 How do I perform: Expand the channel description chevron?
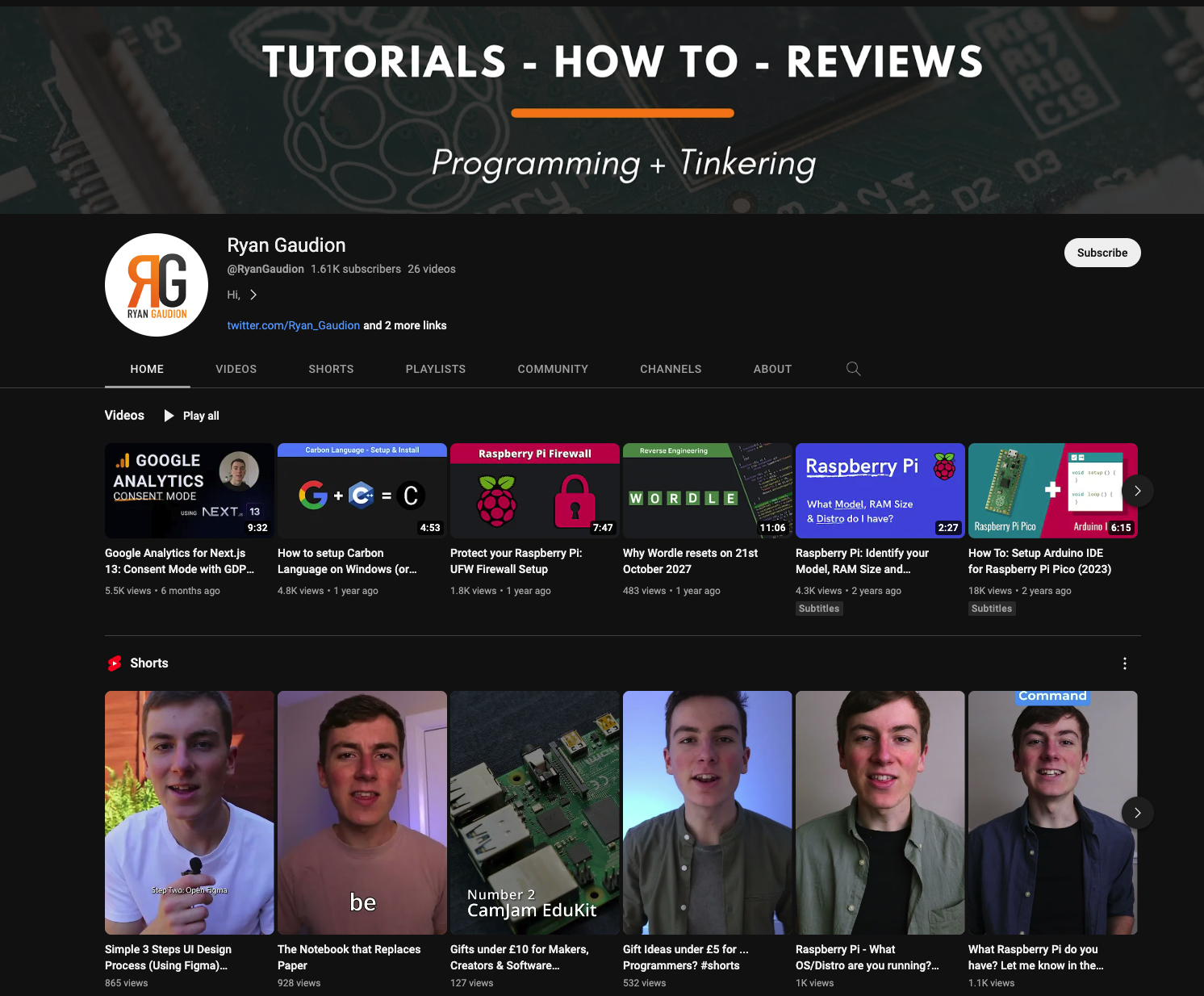[x=253, y=295]
